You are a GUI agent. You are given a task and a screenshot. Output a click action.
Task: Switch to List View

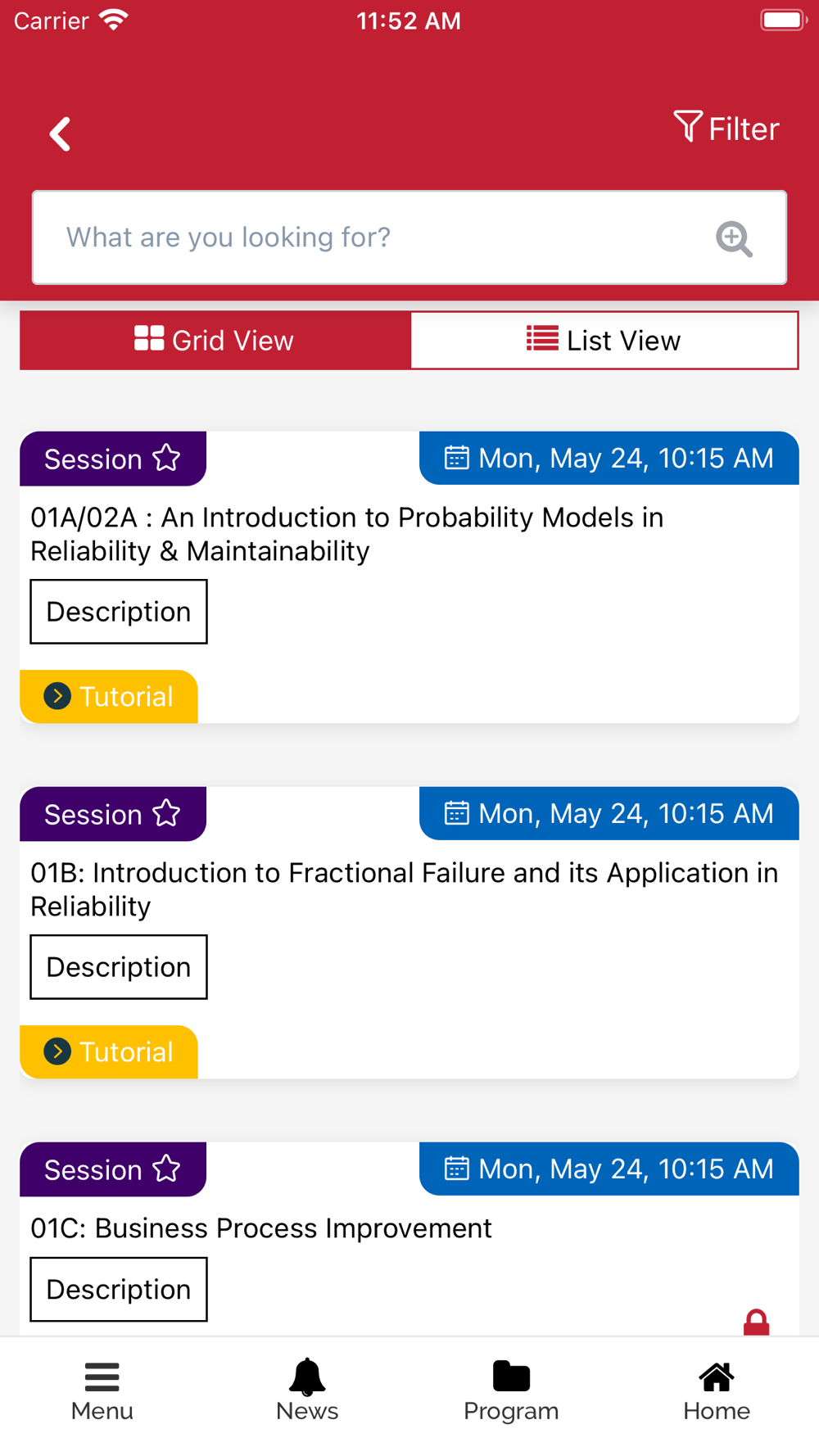pos(604,340)
